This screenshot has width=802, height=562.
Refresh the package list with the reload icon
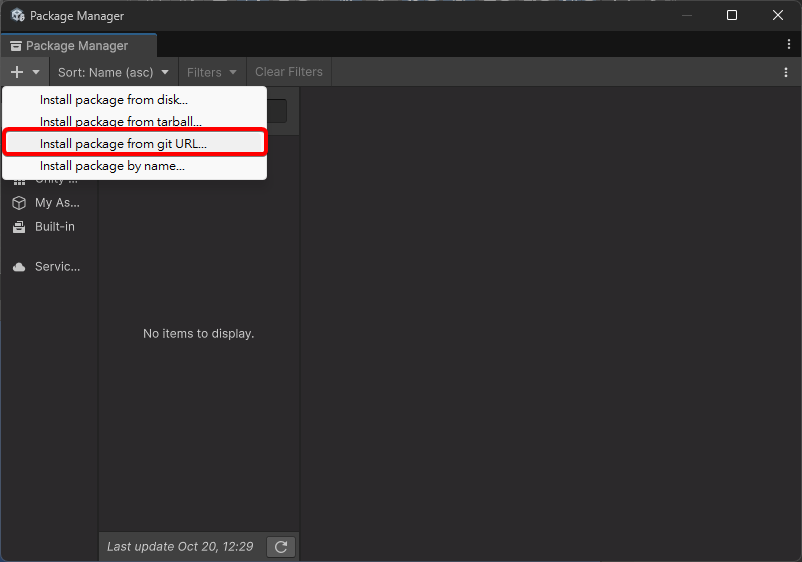tap(281, 547)
